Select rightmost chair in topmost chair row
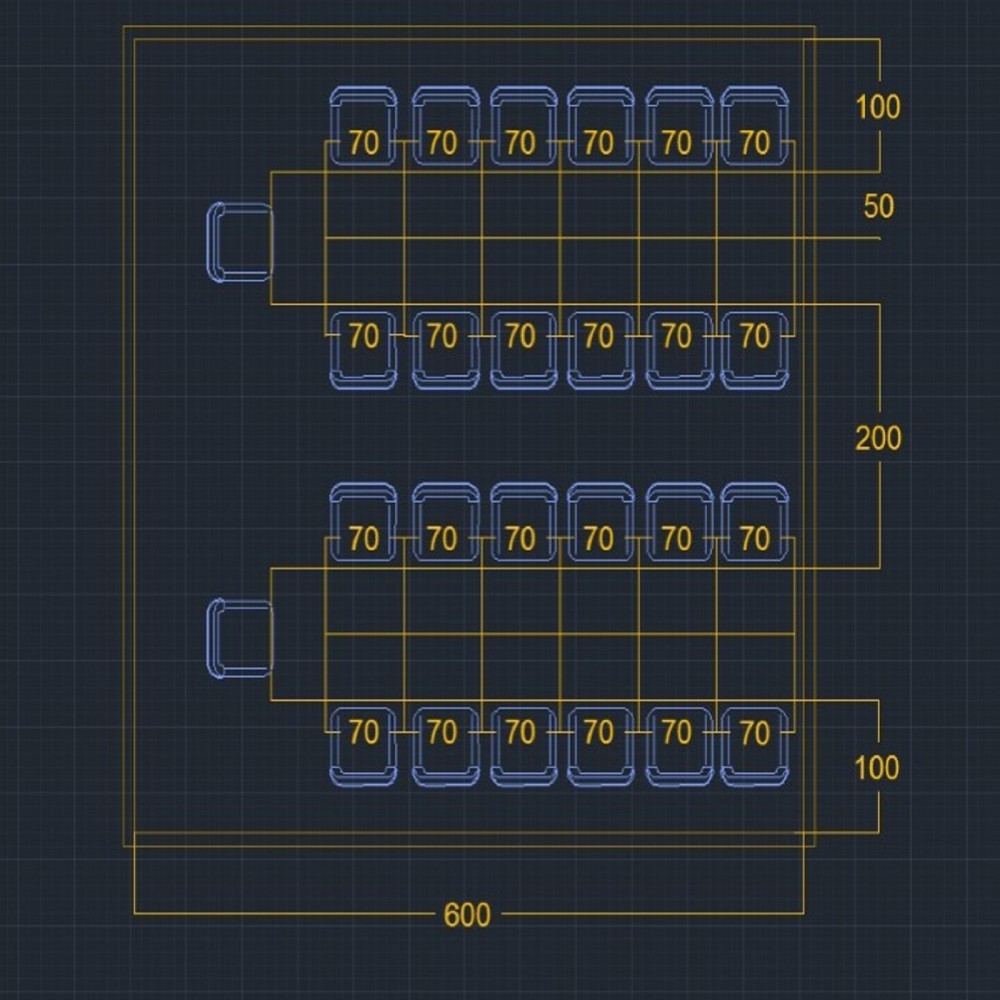 pos(755,125)
